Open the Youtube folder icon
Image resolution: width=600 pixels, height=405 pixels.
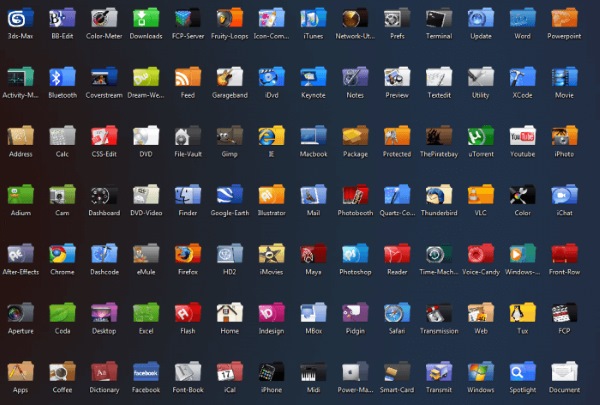[x=522, y=136]
